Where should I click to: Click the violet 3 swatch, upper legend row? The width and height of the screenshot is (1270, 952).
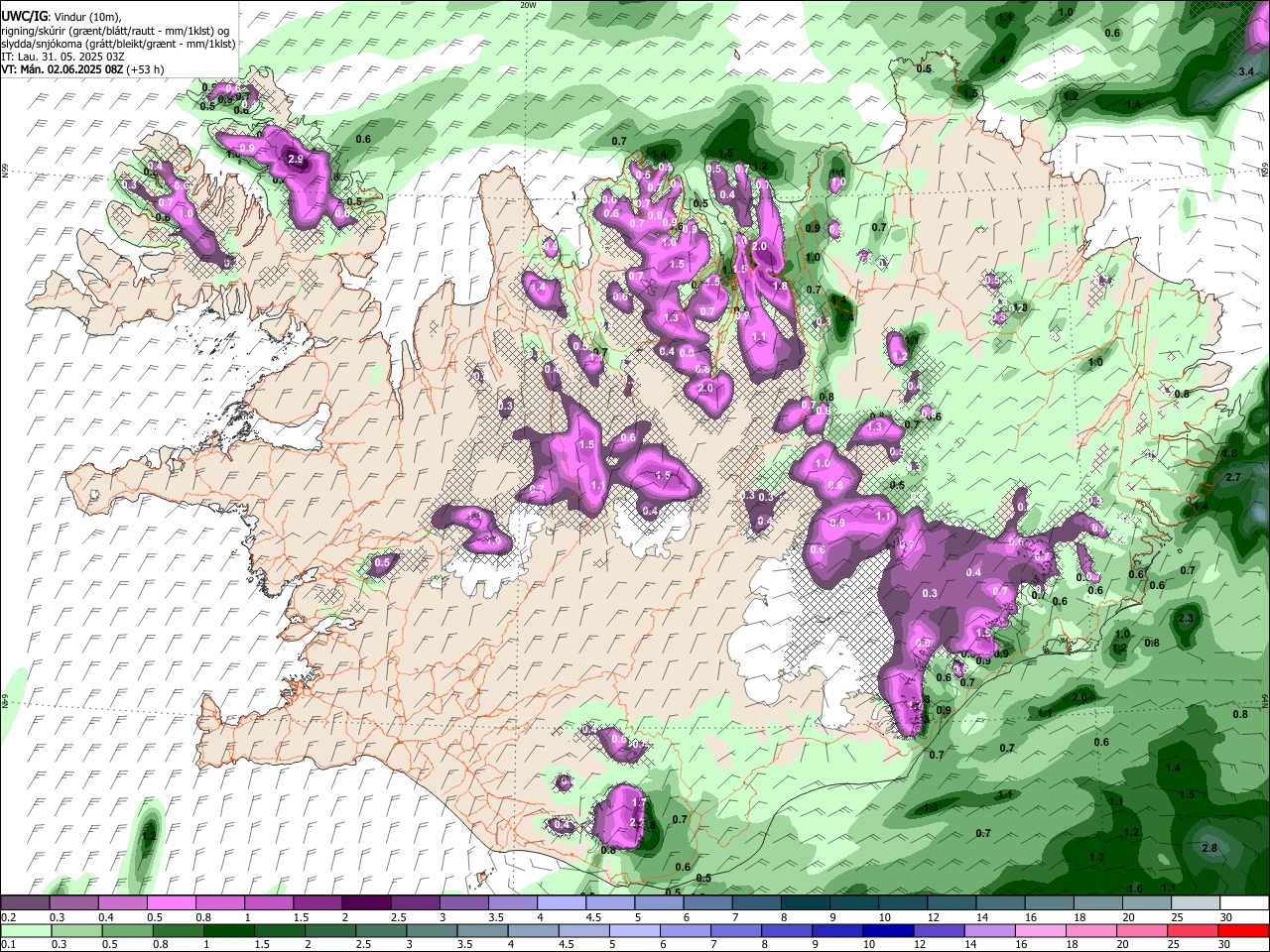tap(463, 903)
